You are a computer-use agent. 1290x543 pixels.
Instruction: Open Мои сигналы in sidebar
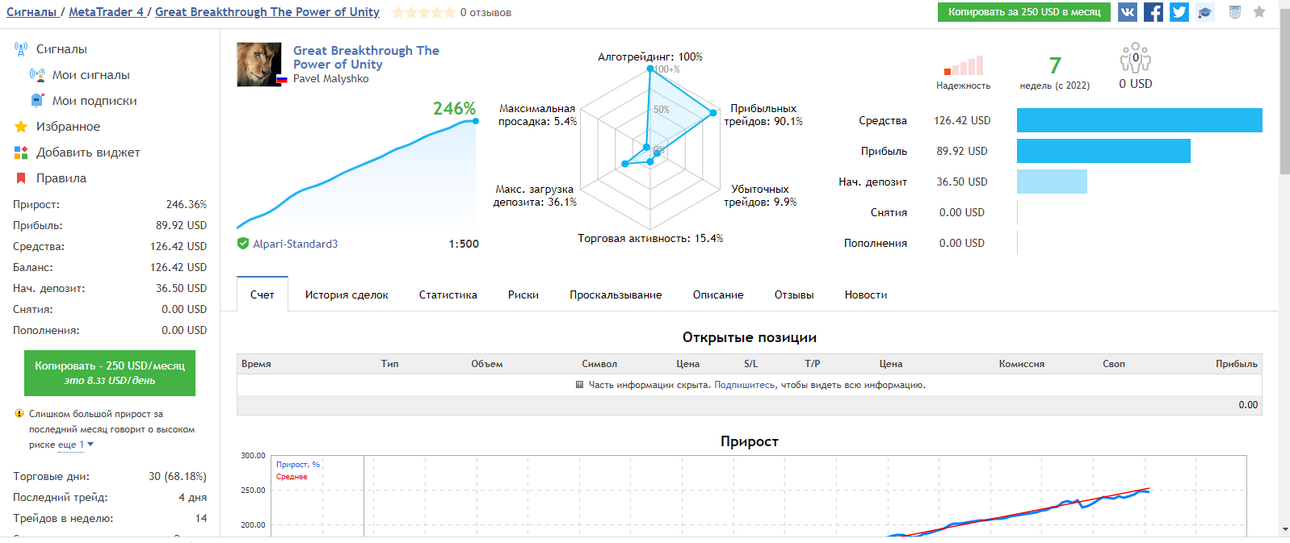click(x=91, y=75)
